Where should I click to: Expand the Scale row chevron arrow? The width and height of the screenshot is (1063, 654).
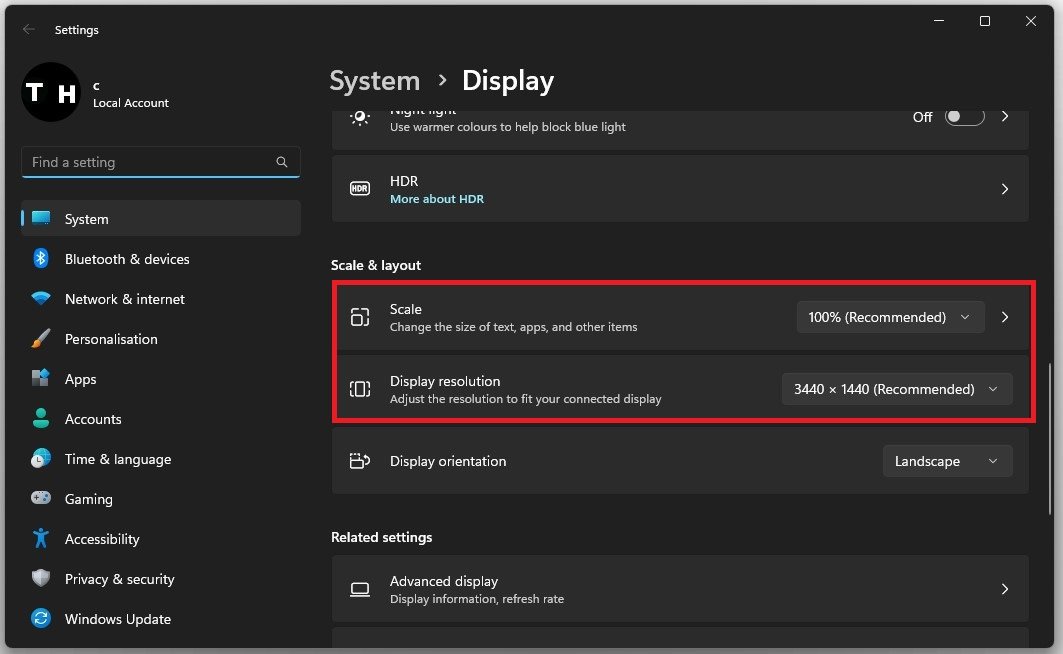1005,317
